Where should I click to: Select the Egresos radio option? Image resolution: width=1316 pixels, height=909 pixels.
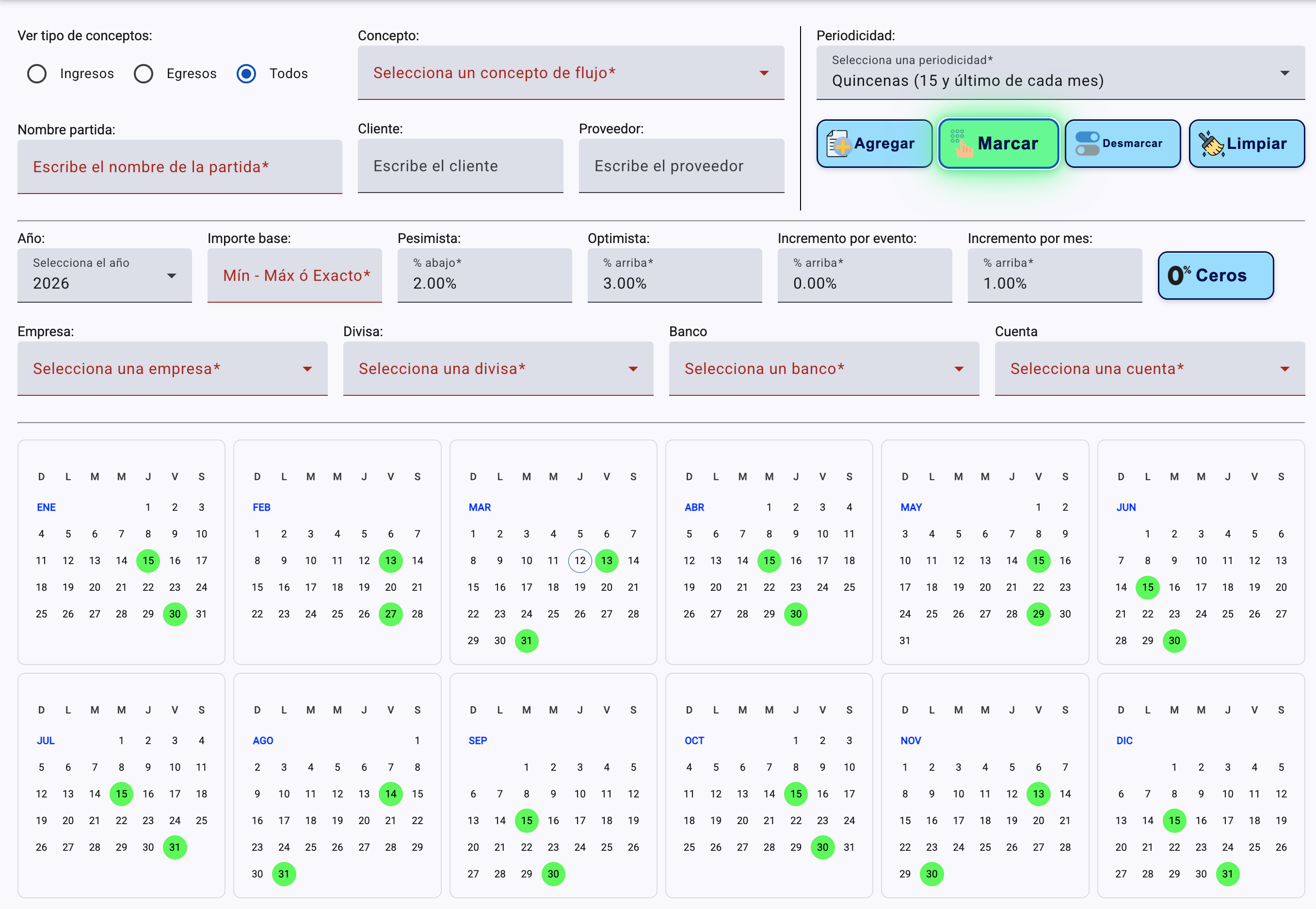click(x=144, y=73)
